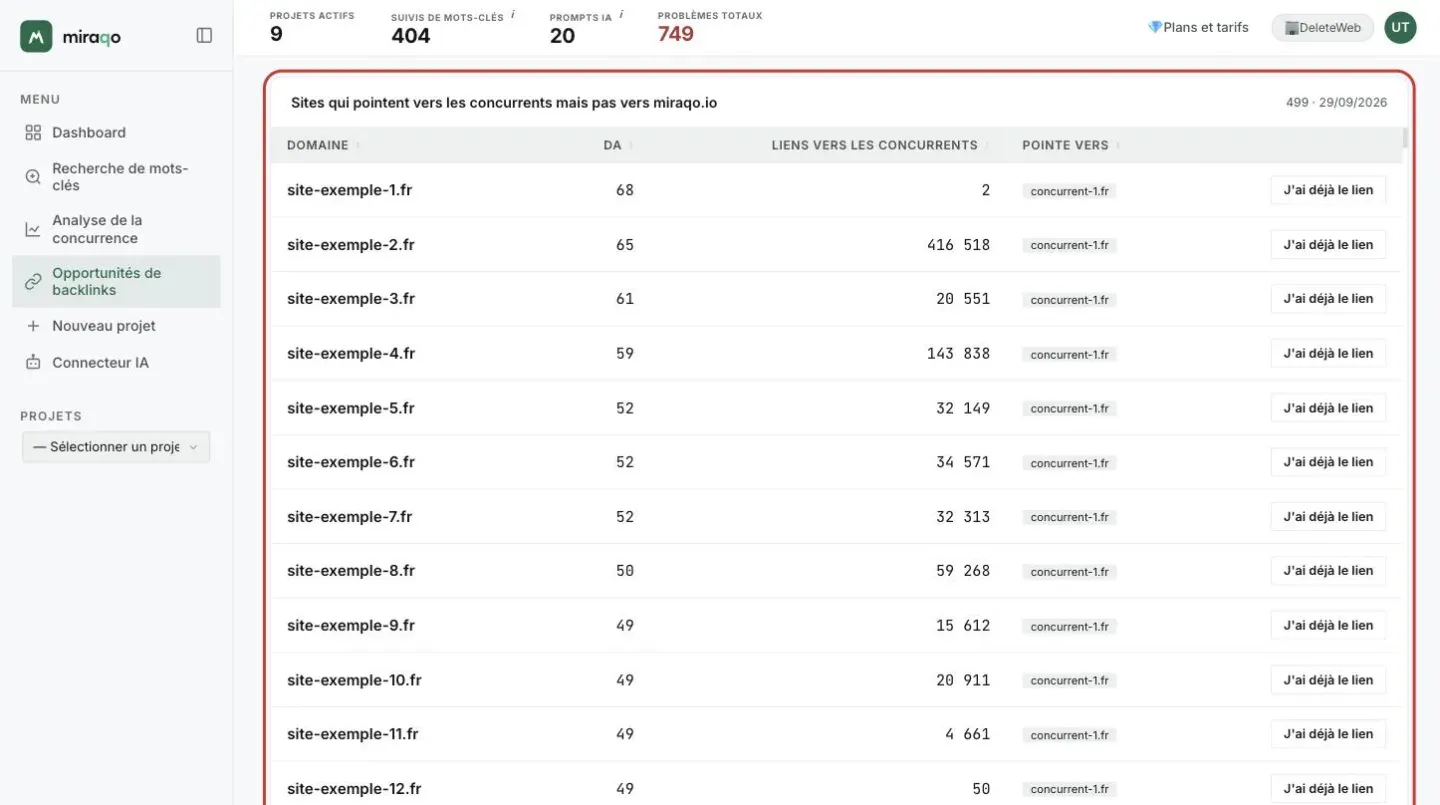Sort the table by Pointe vers
This screenshot has width=1440, height=805.
(1070, 145)
